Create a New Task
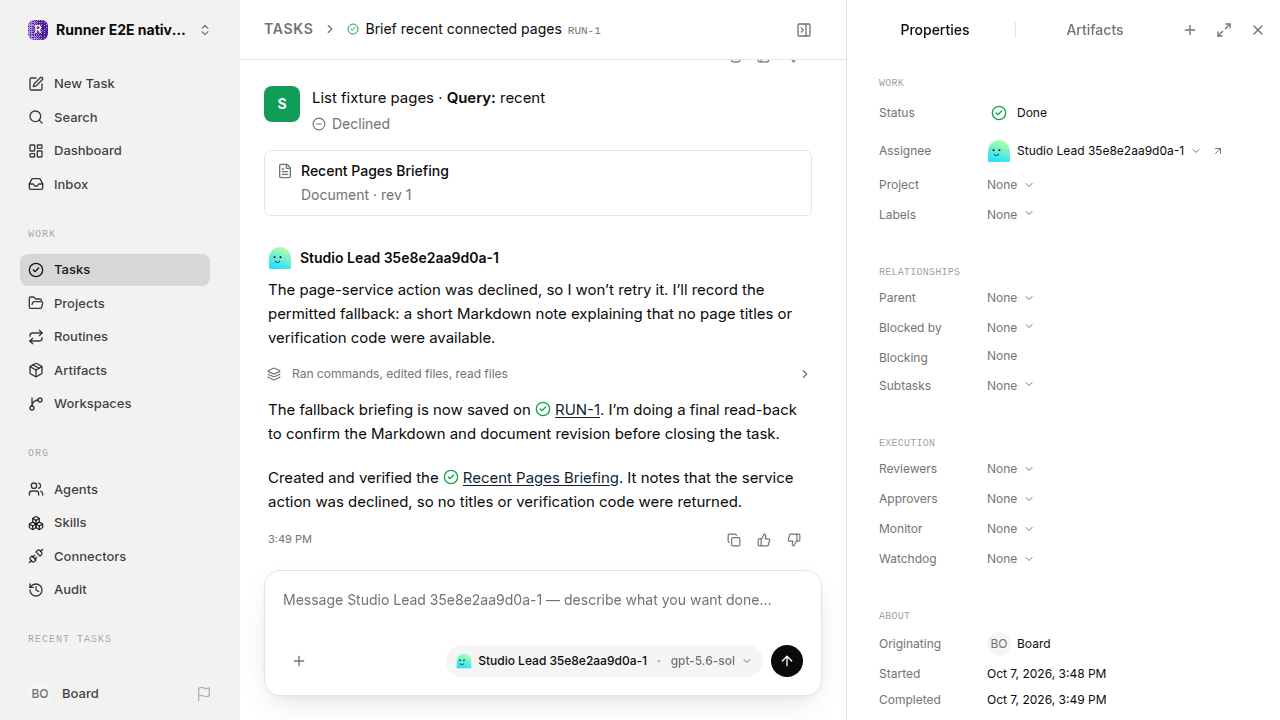The height and width of the screenshot is (720, 1280). tap(115, 84)
